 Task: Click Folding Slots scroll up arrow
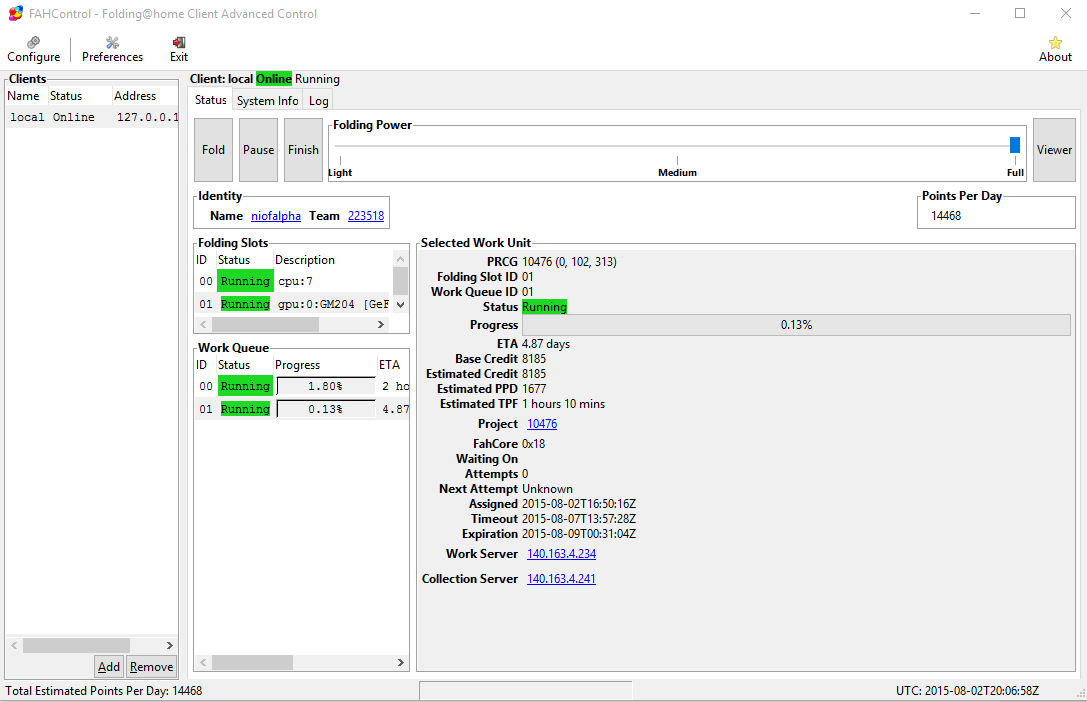400,259
